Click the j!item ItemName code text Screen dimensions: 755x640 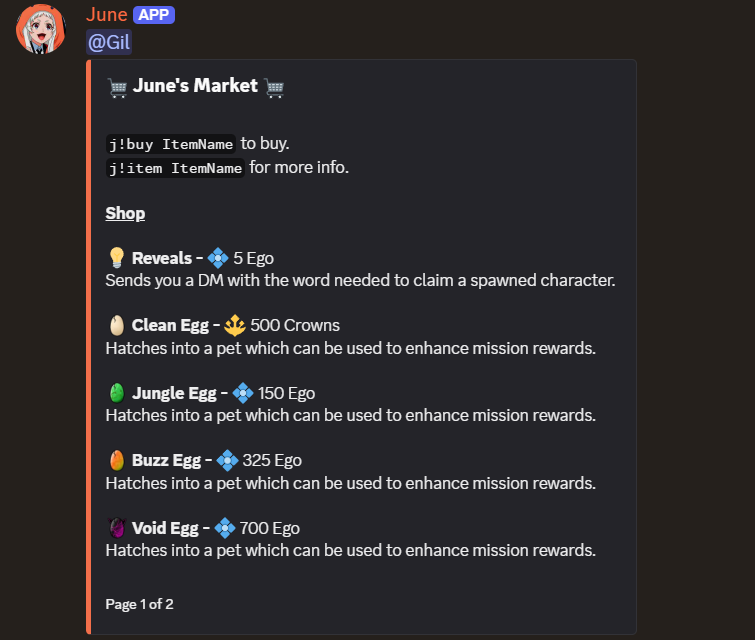(x=175, y=168)
